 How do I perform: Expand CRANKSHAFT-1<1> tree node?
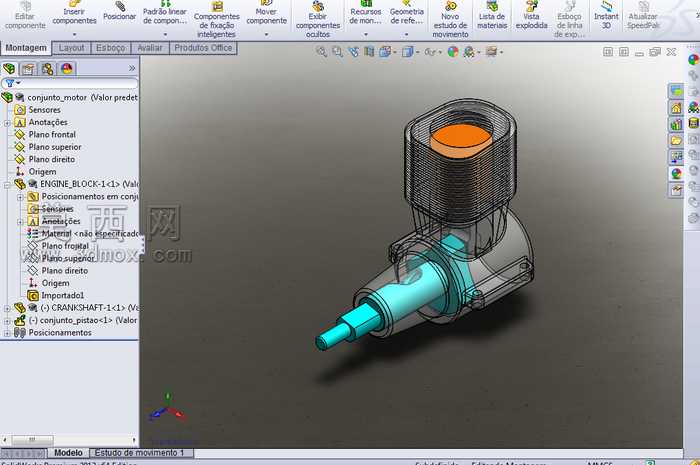(7, 308)
